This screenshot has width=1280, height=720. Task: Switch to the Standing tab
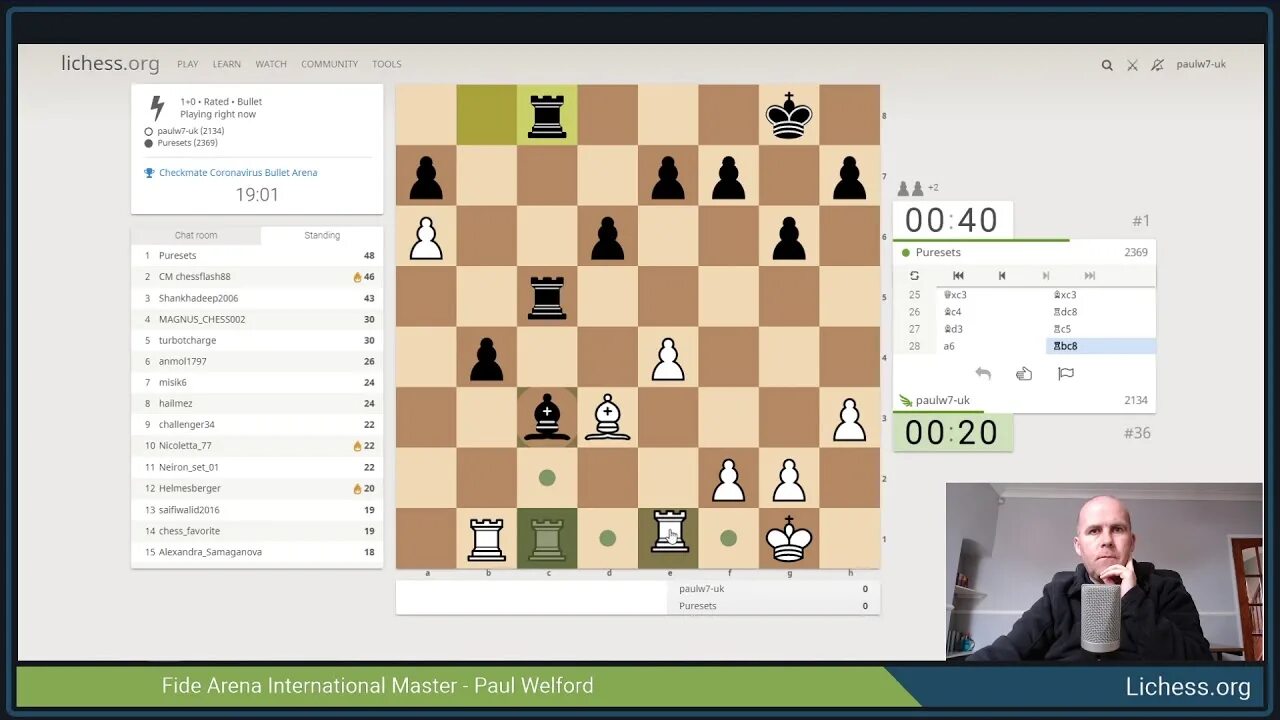tap(322, 235)
